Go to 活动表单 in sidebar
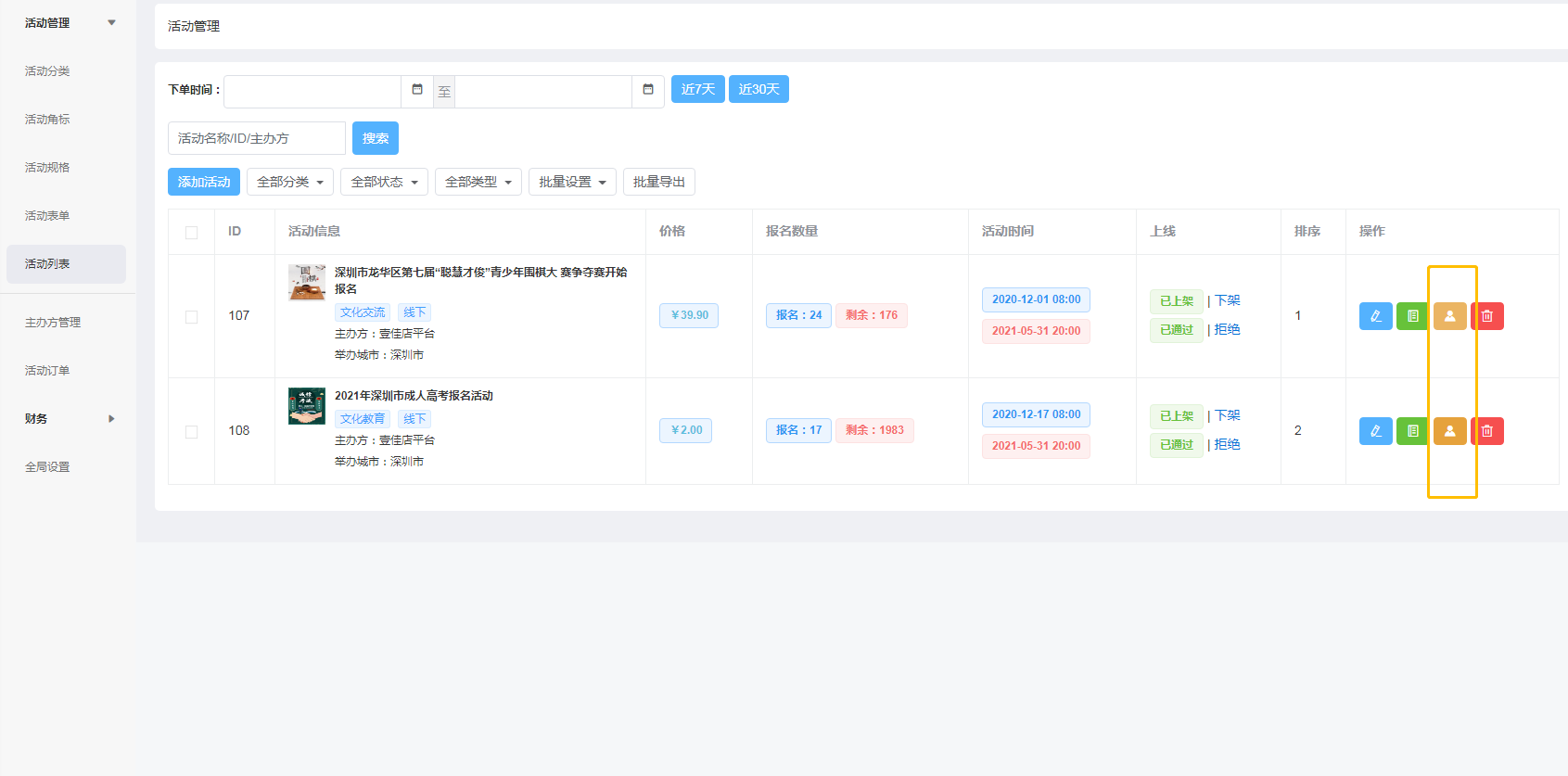 tap(47, 215)
